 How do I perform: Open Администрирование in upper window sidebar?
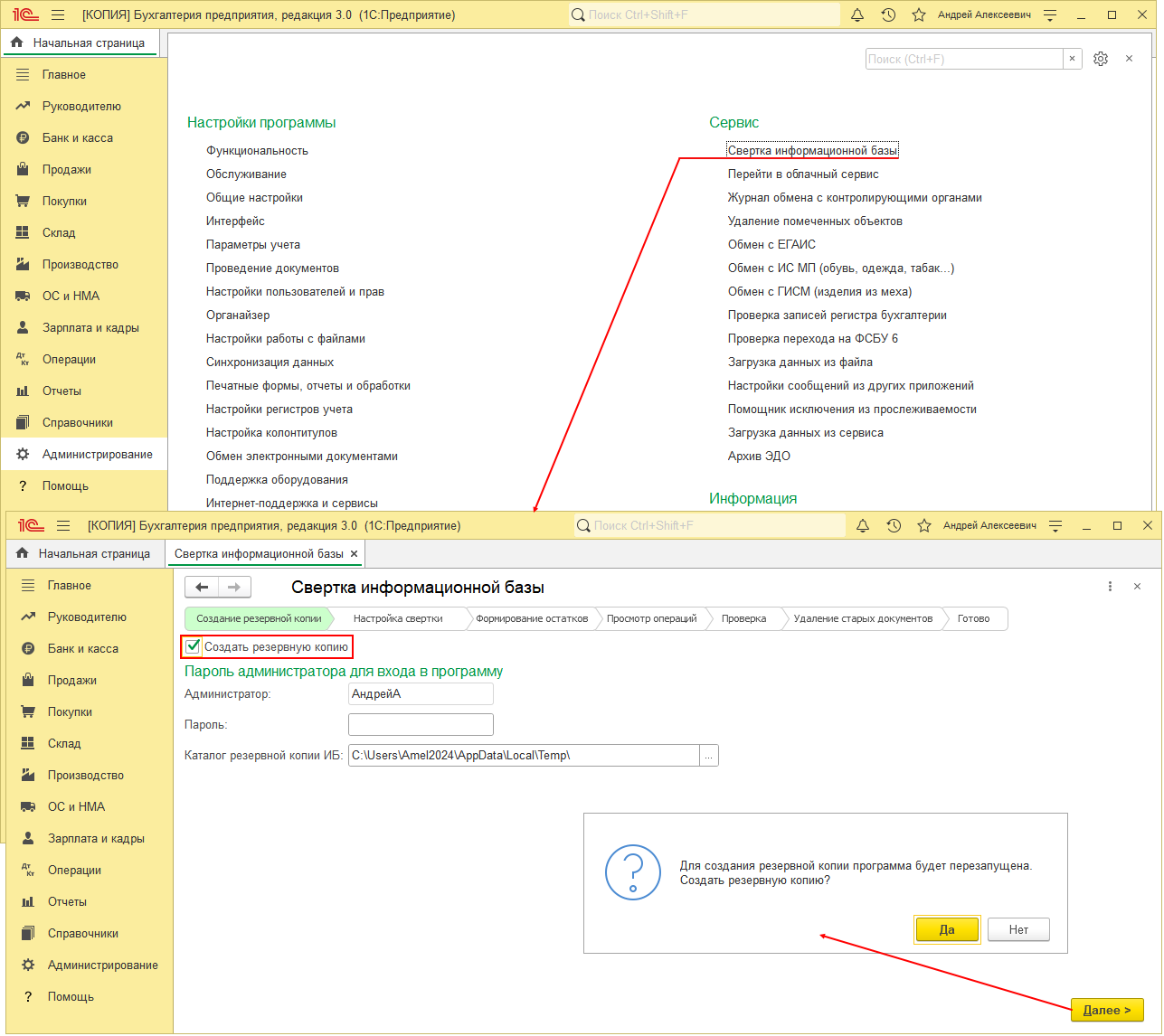pos(83,454)
